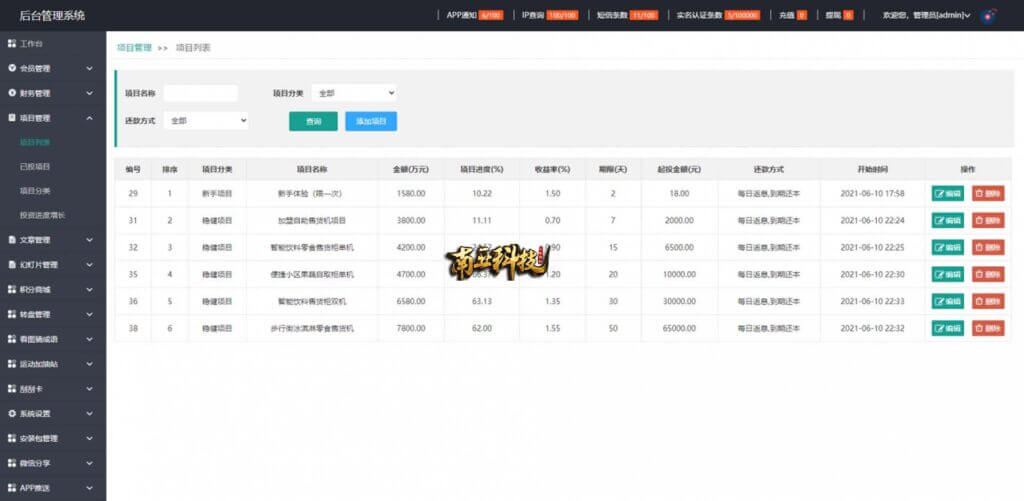Click the 文章管理 document icon

(12, 240)
